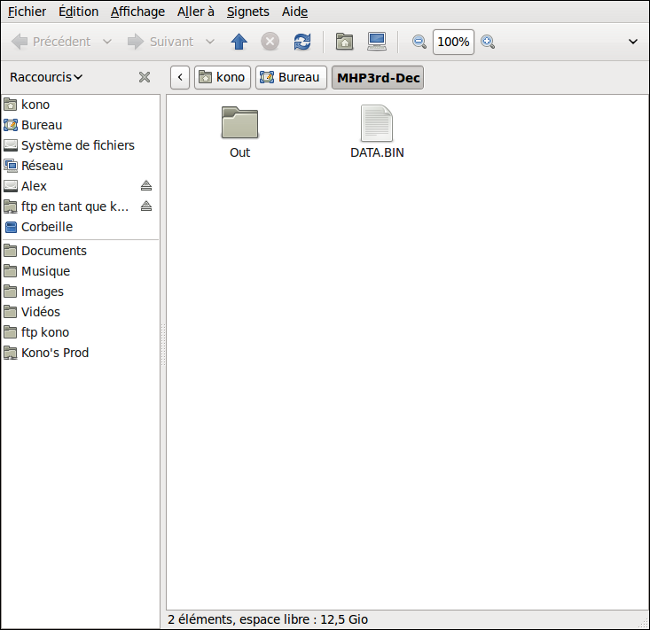The image size is (650, 630).
Task: Open Bureau in the sidebar
Action: [x=80, y=125]
